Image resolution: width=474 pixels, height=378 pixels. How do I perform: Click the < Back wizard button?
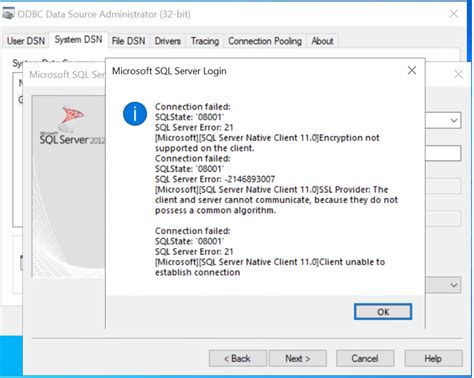238,358
